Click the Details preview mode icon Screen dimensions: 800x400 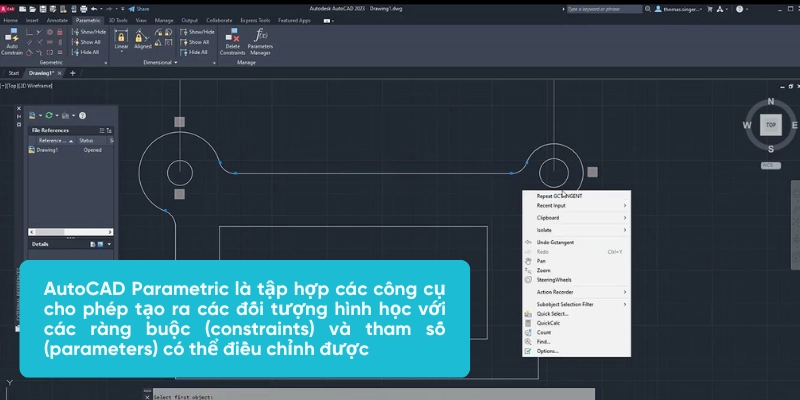tap(101, 244)
